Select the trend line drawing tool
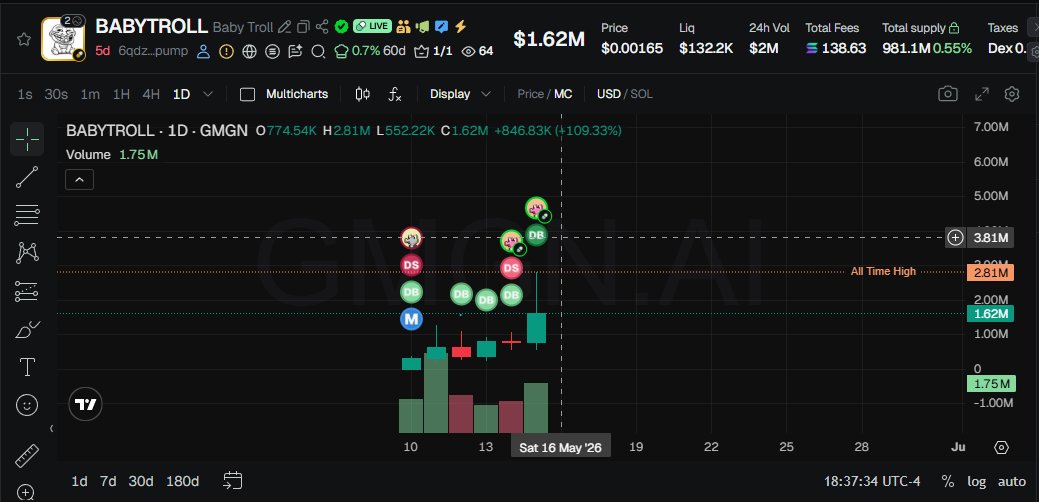 coord(27,177)
